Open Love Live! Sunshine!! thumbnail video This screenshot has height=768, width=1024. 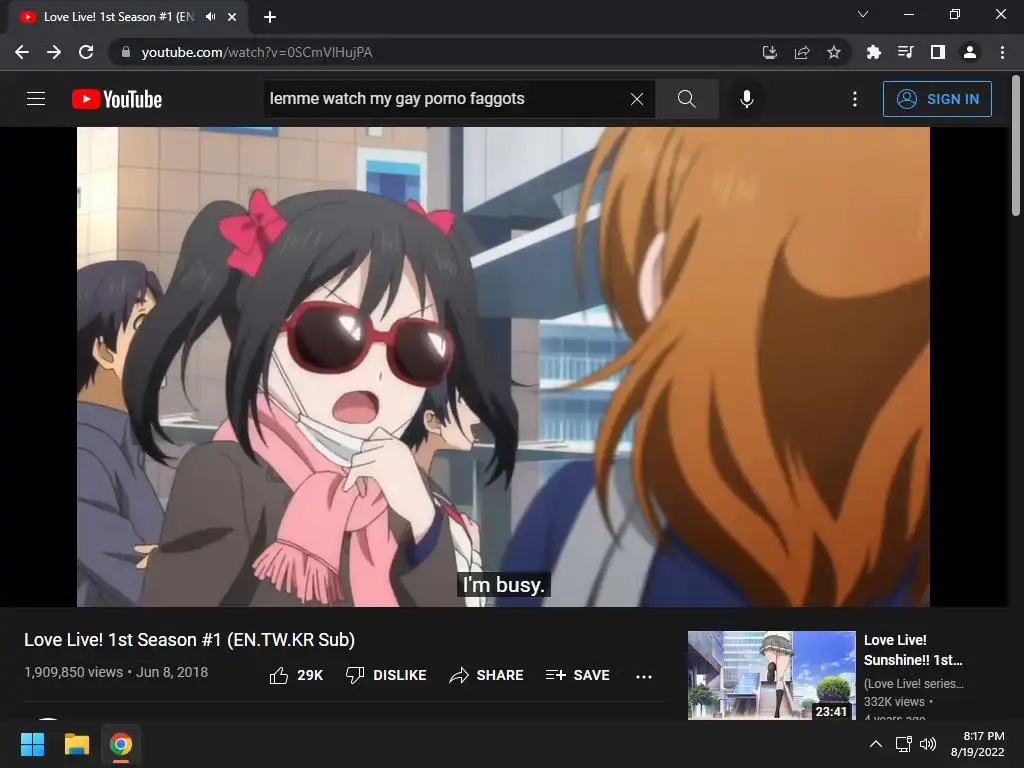tap(771, 675)
